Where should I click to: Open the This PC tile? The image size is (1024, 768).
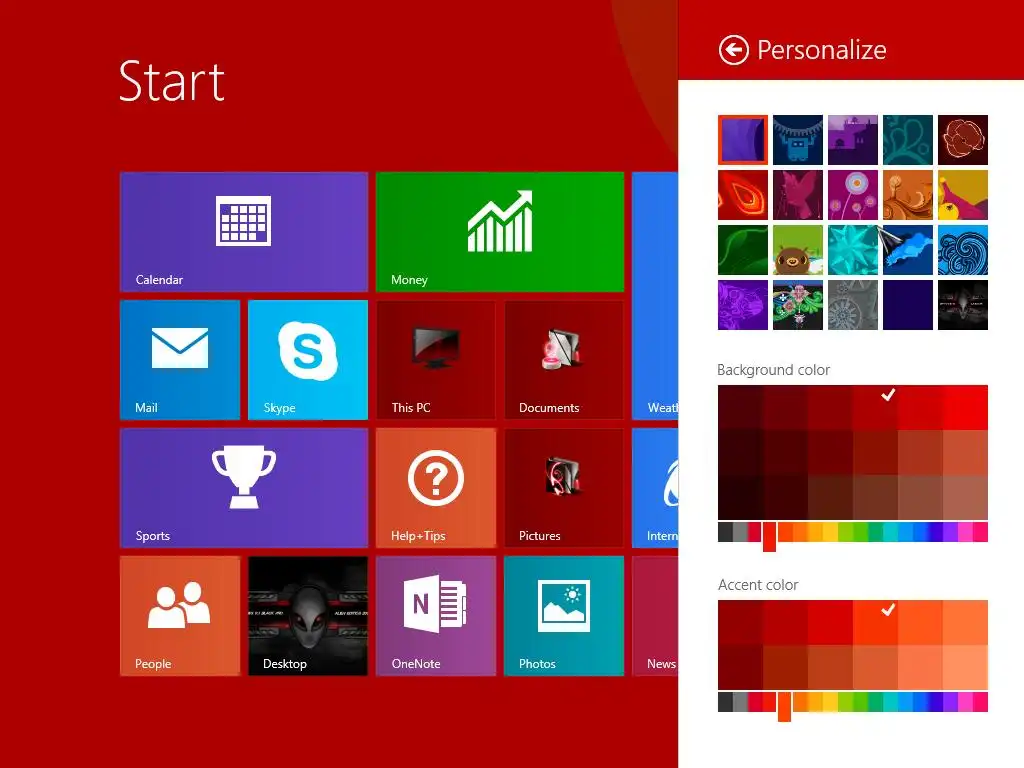pos(436,360)
